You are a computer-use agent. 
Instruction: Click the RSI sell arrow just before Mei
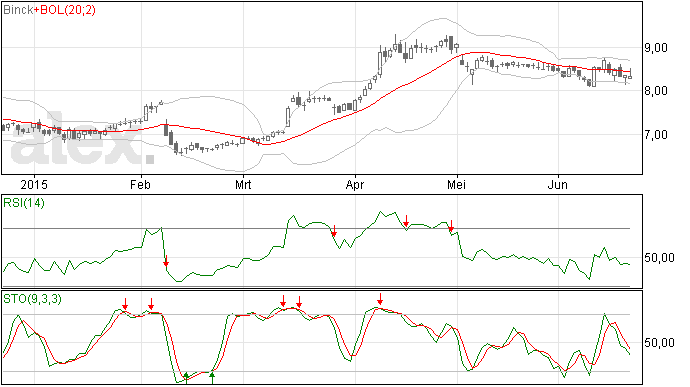pyautogui.click(x=451, y=226)
